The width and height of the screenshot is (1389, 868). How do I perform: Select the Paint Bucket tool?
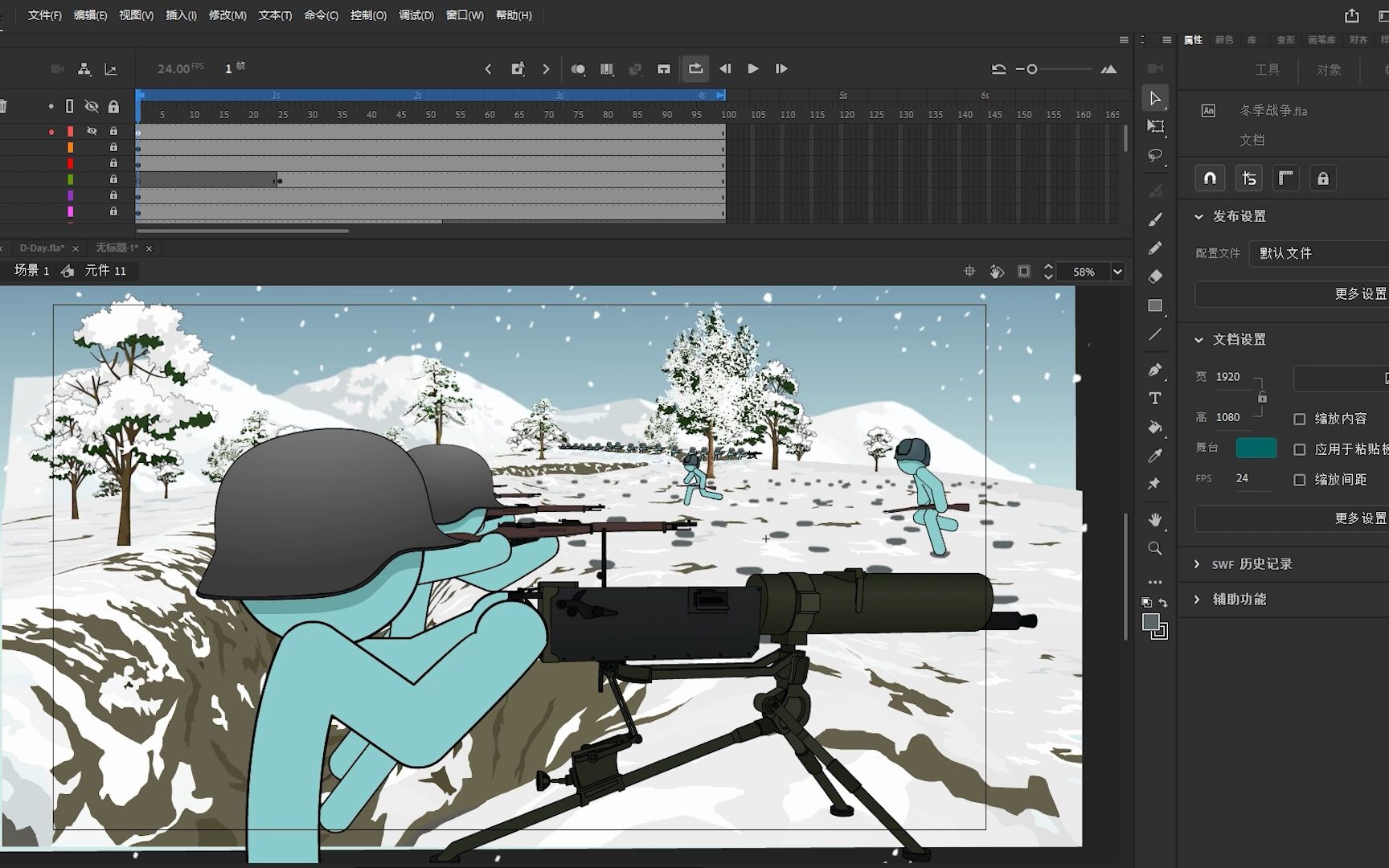[1155, 427]
